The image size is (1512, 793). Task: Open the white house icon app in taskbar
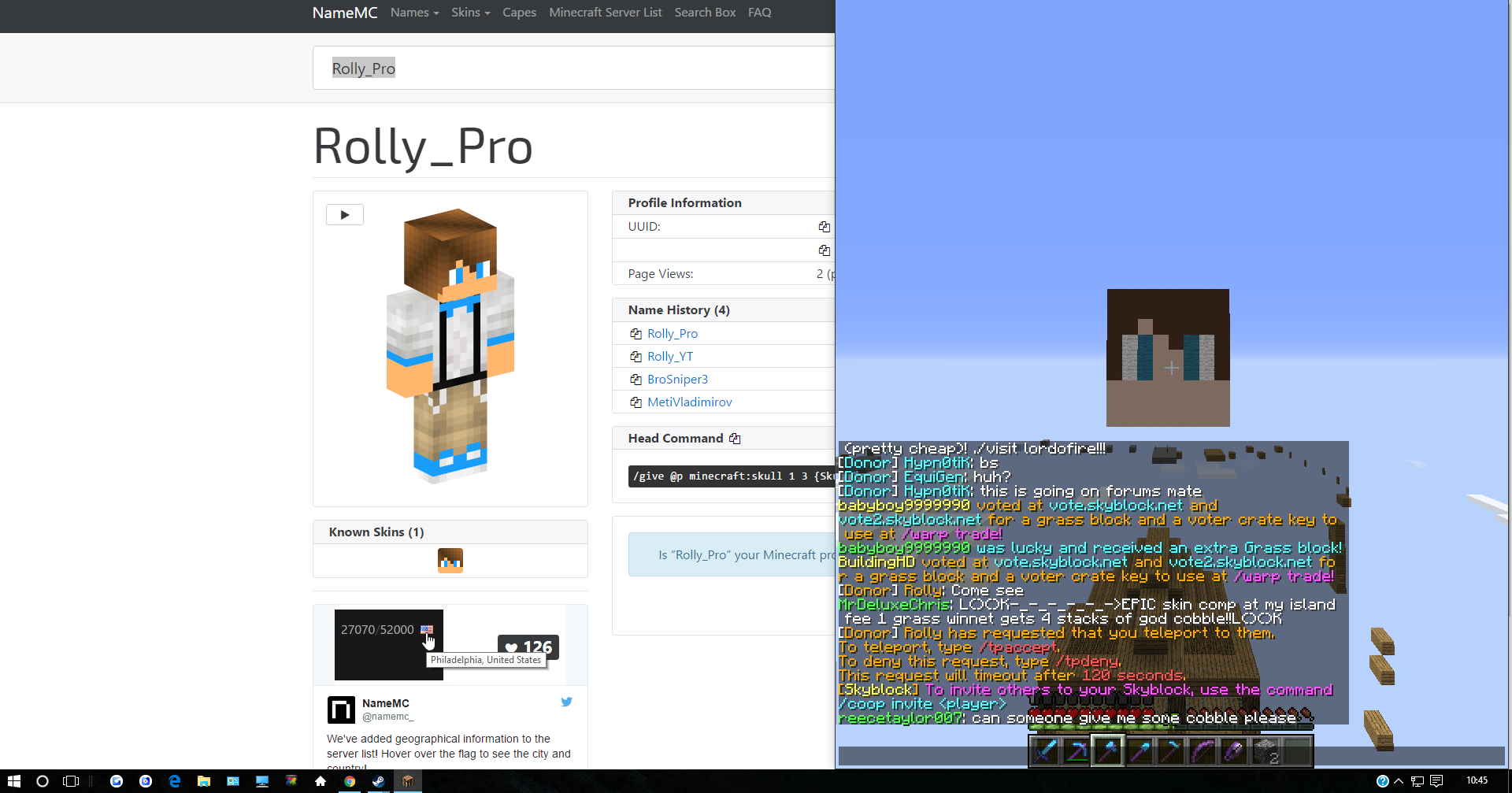tap(321, 781)
